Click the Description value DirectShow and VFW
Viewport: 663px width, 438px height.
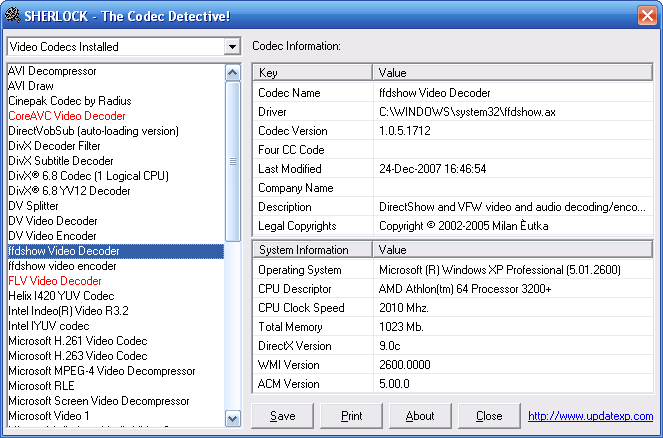point(512,207)
